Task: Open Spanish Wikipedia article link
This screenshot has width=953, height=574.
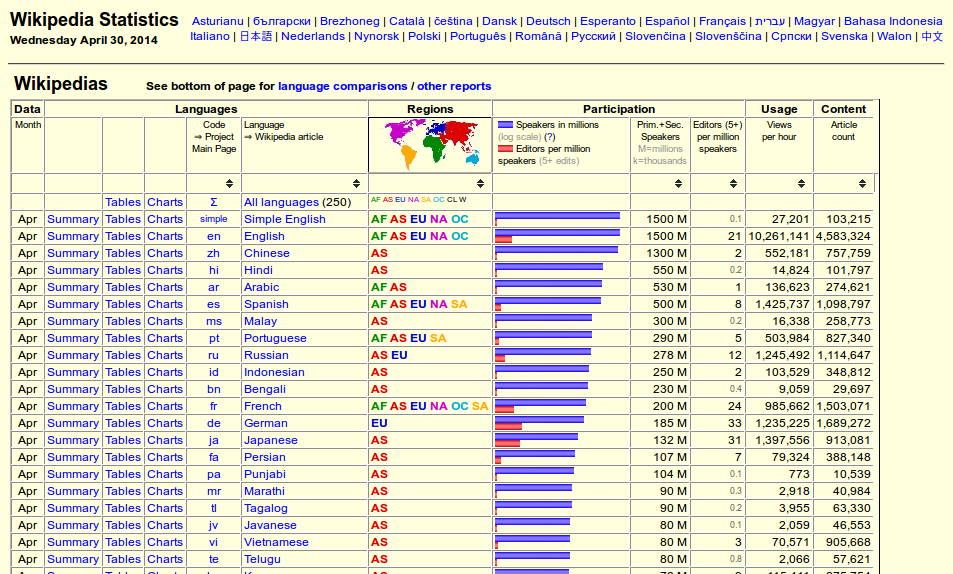Action: pyautogui.click(x=266, y=304)
